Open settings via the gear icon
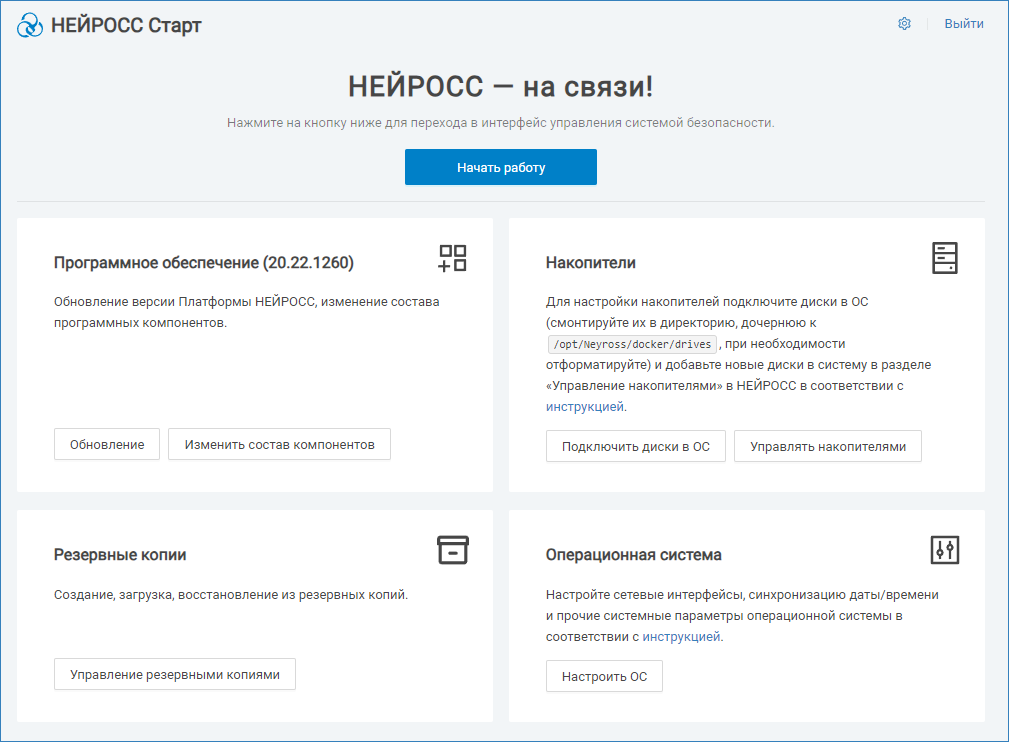This screenshot has width=1009, height=742. point(904,24)
